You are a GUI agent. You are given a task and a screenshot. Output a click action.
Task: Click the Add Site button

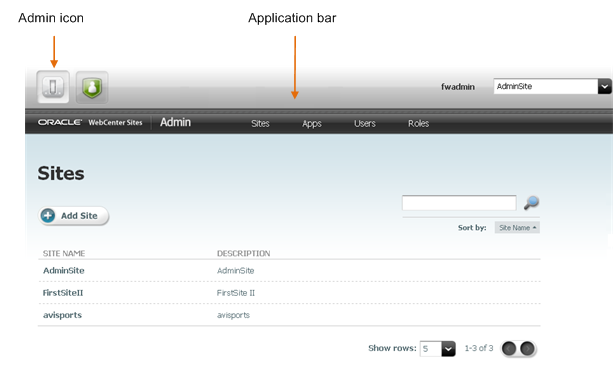coord(73,216)
